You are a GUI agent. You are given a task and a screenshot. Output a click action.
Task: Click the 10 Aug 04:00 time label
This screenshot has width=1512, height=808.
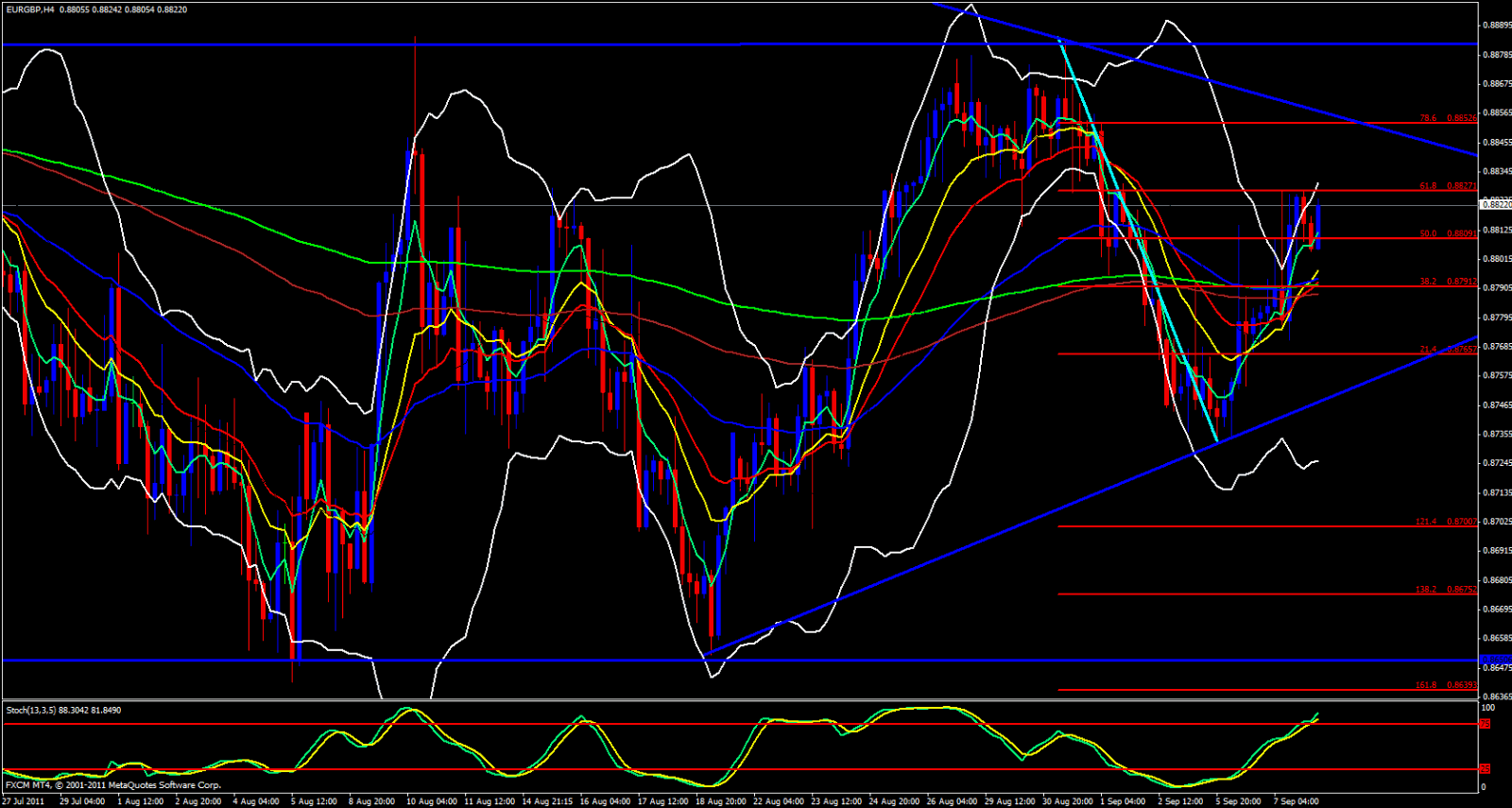click(432, 801)
